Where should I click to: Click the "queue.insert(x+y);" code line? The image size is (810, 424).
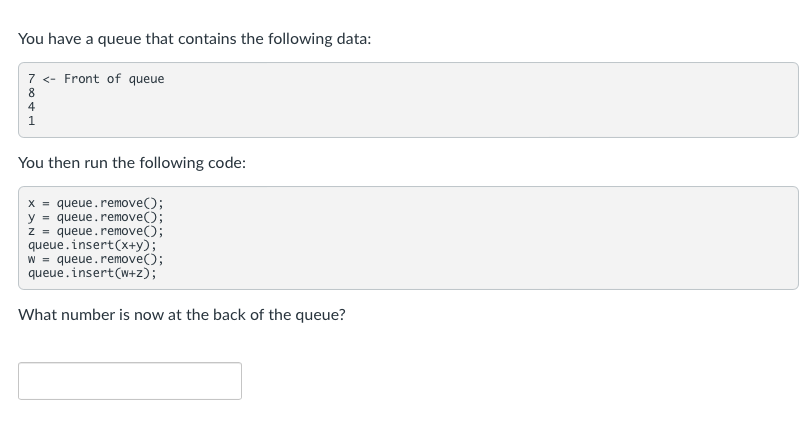tap(92, 245)
